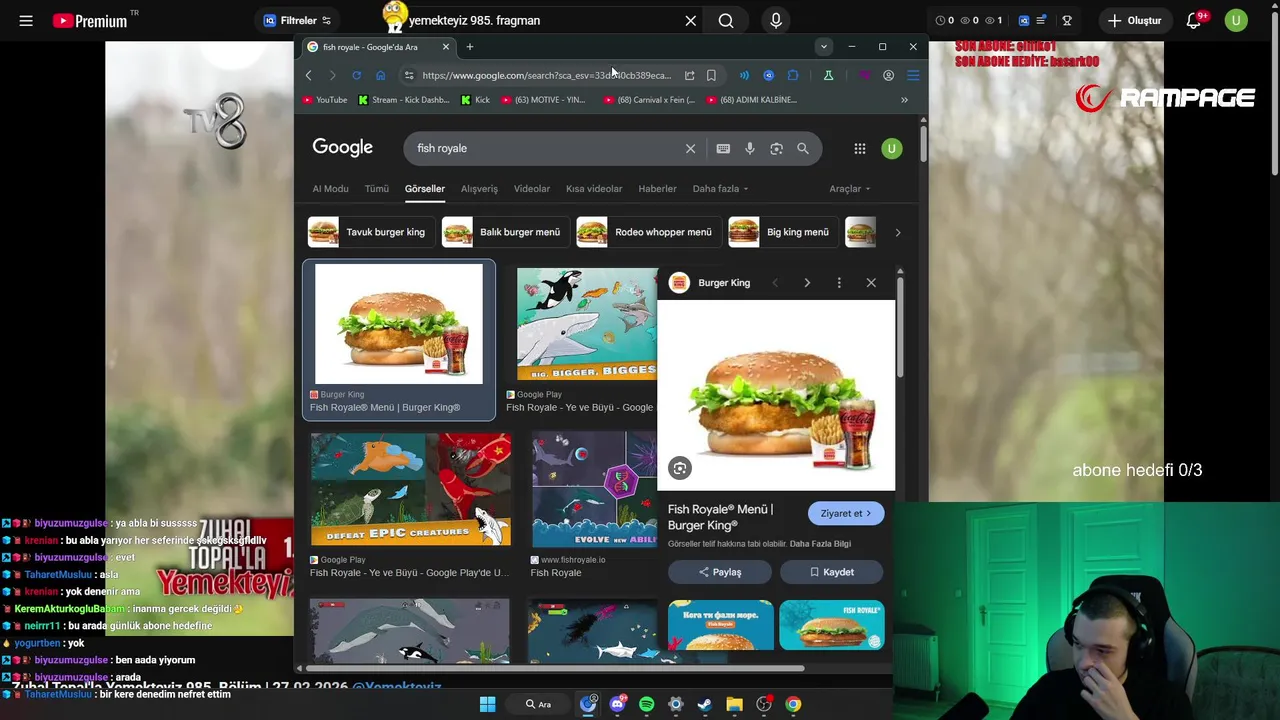1280x720 pixels.
Task: Open the Windows Start menu
Action: [x=487, y=704]
